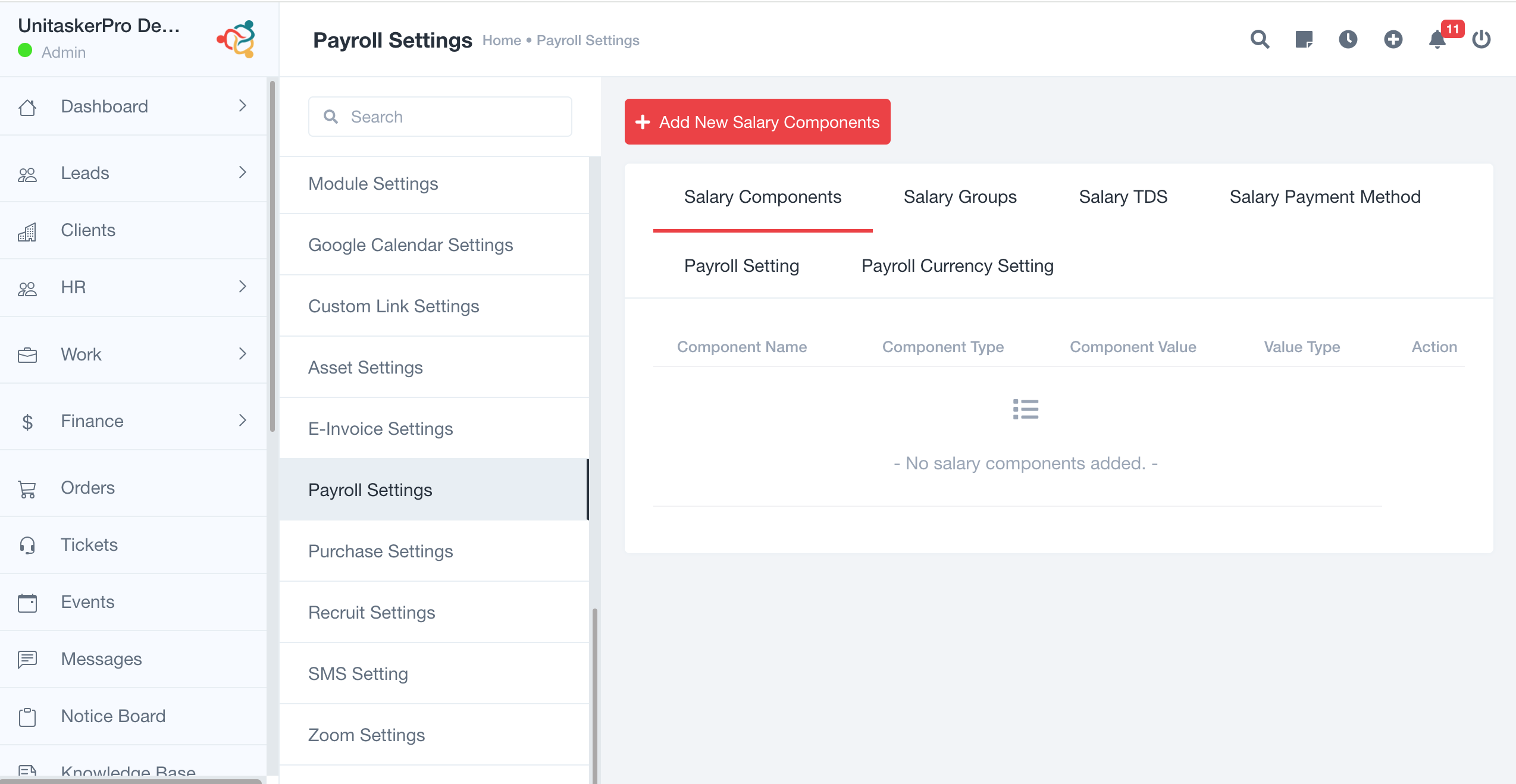Open Asset Settings
The width and height of the screenshot is (1516, 784).
click(434, 368)
